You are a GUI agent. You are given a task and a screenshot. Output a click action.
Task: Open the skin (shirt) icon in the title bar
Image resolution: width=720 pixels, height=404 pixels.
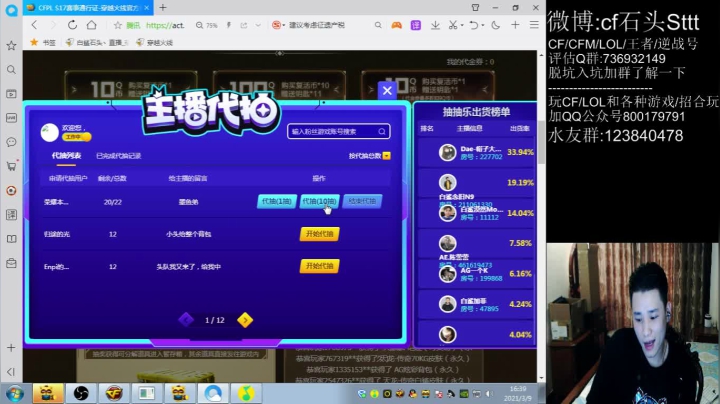pos(475,7)
